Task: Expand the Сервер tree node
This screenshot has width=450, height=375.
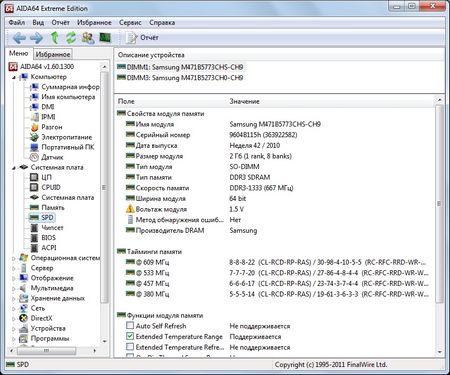Action: (x=14, y=268)
